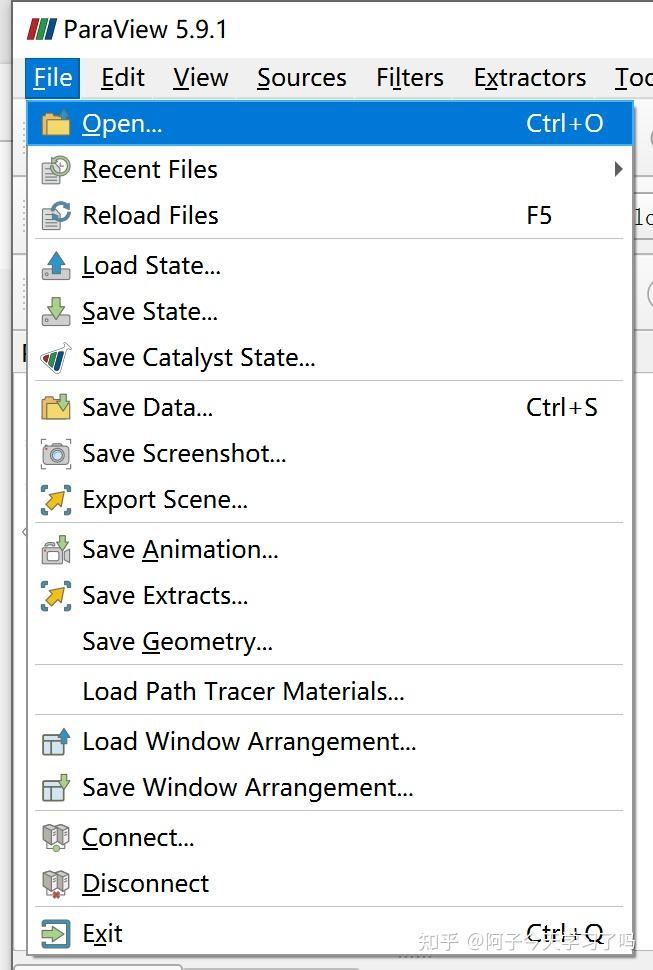Click the Reload Files refresh icon
This screenshot has height=970, width=653.
[x=56, y=215]
